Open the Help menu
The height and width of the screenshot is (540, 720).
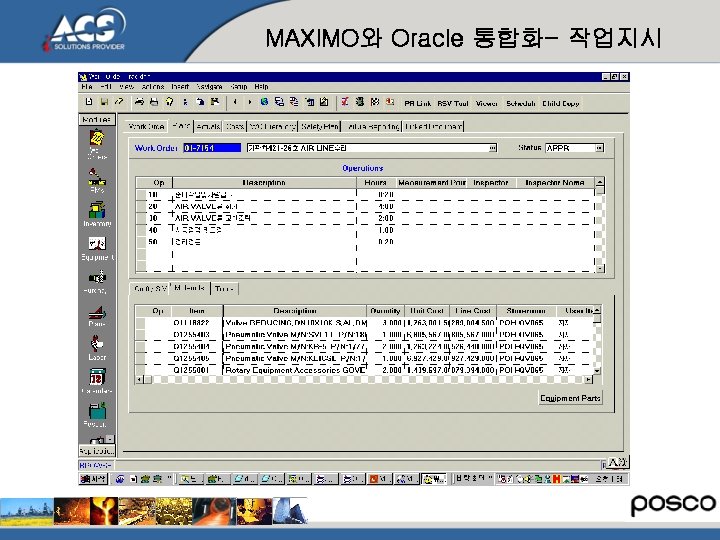point(261,86)
